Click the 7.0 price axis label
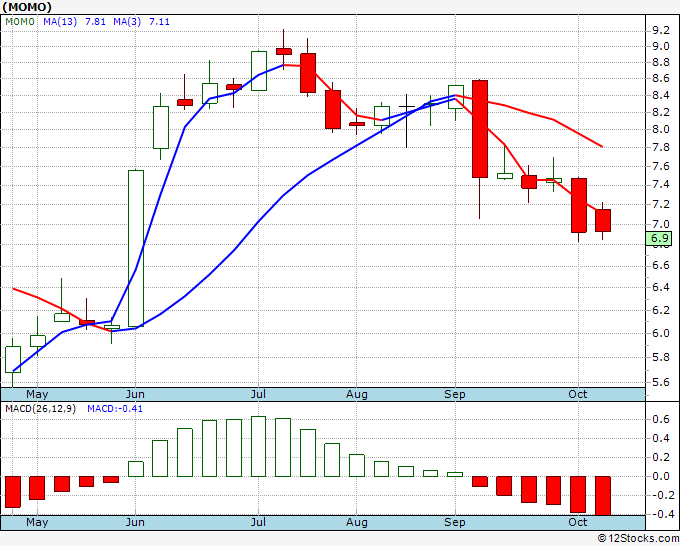This screenshot has width=680, height=546. 661,224
